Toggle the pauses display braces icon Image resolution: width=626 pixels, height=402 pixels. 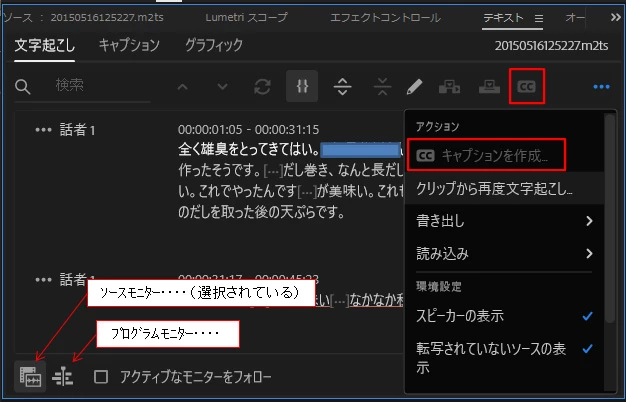302,86
